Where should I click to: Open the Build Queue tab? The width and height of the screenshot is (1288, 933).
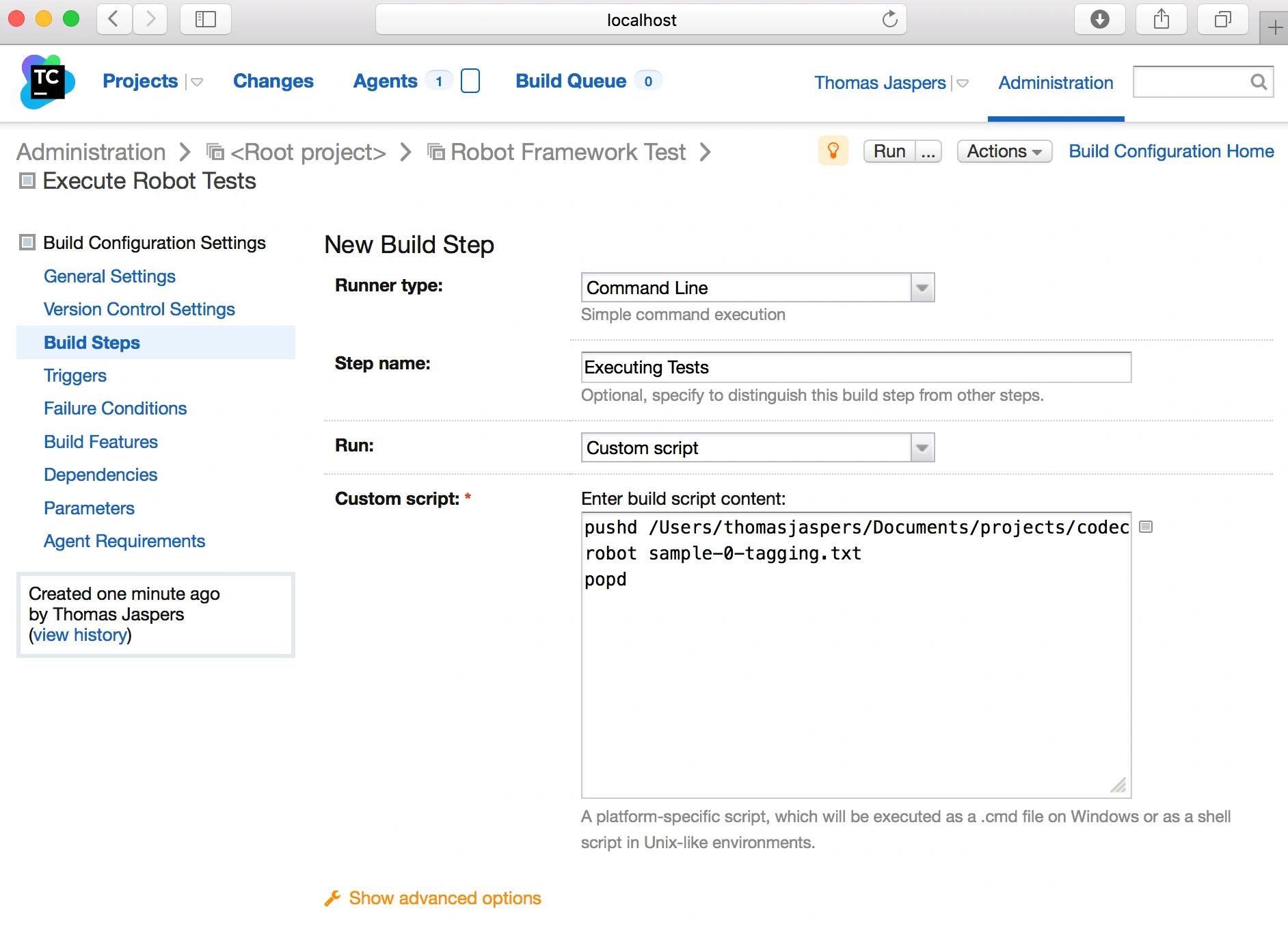(x=571, y=81)
